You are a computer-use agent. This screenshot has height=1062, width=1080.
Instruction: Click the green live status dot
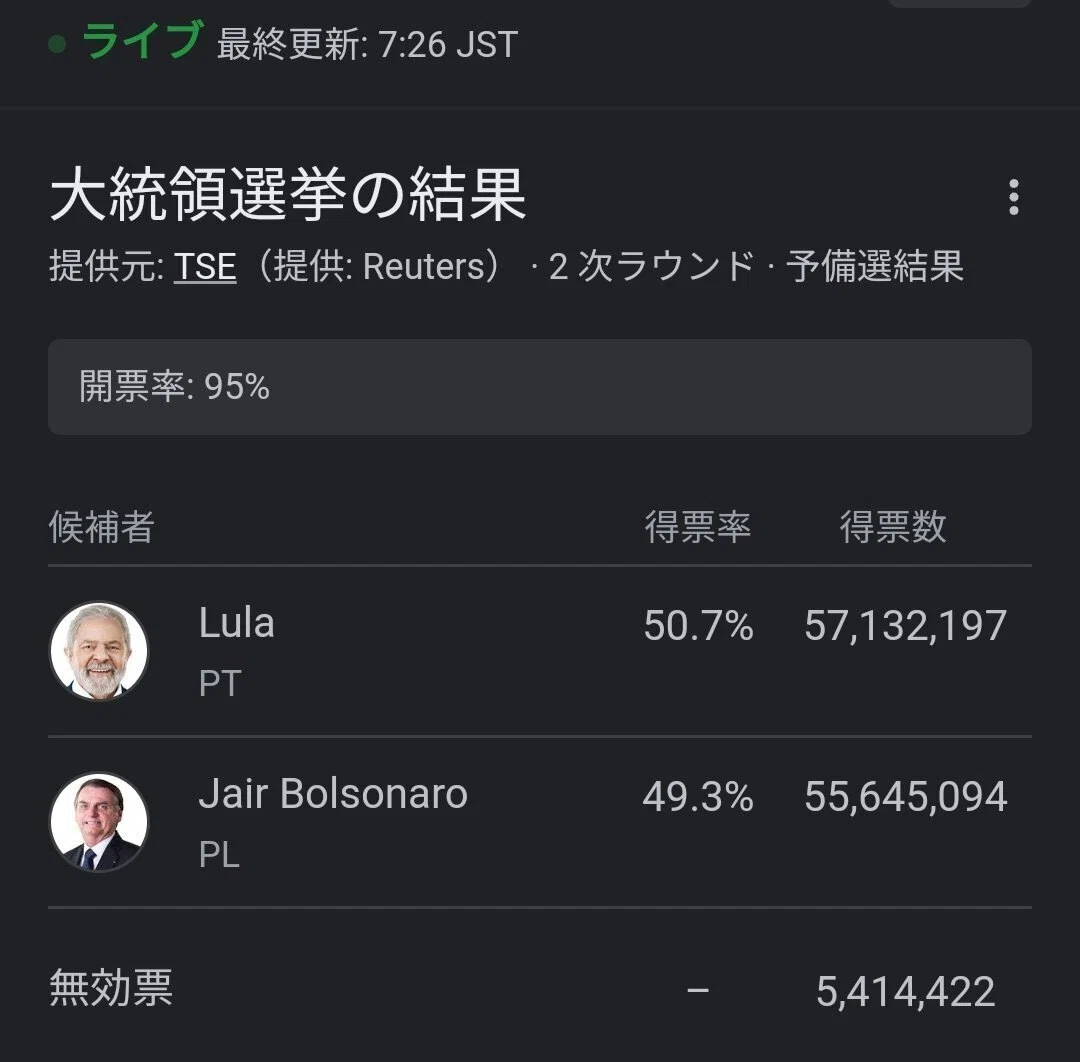coord(58,45)
